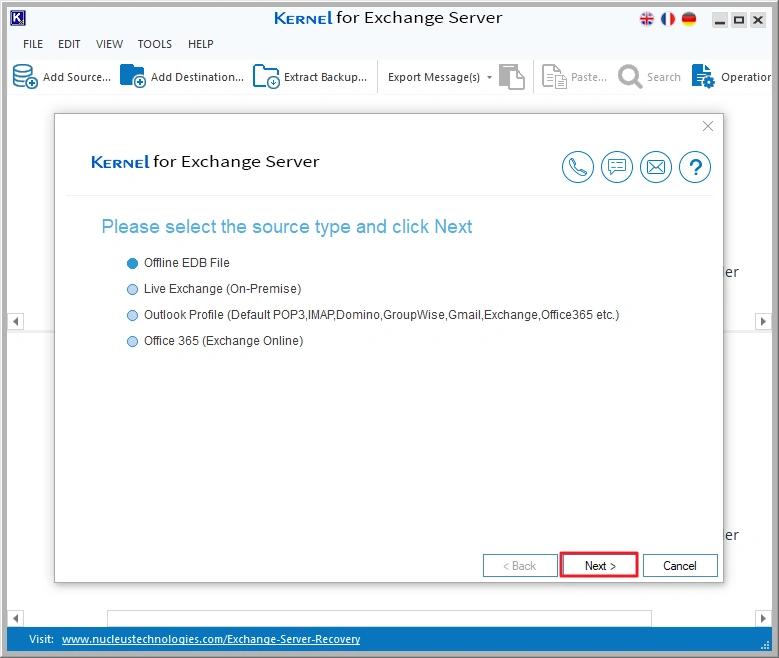Click the Add Source... label
Screen dimensions: 779x658
(77, 78)
